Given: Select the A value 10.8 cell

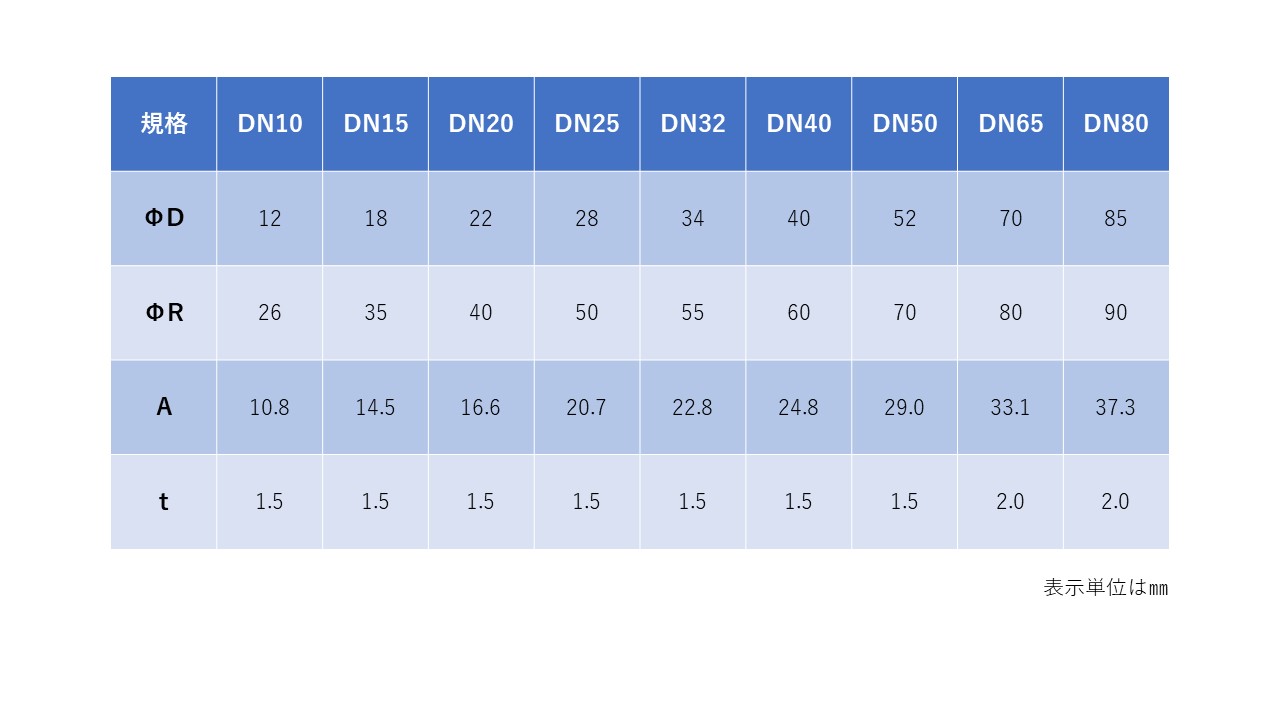Looking at the screenshot, I should pyautogui.click(x=270, y=407).
